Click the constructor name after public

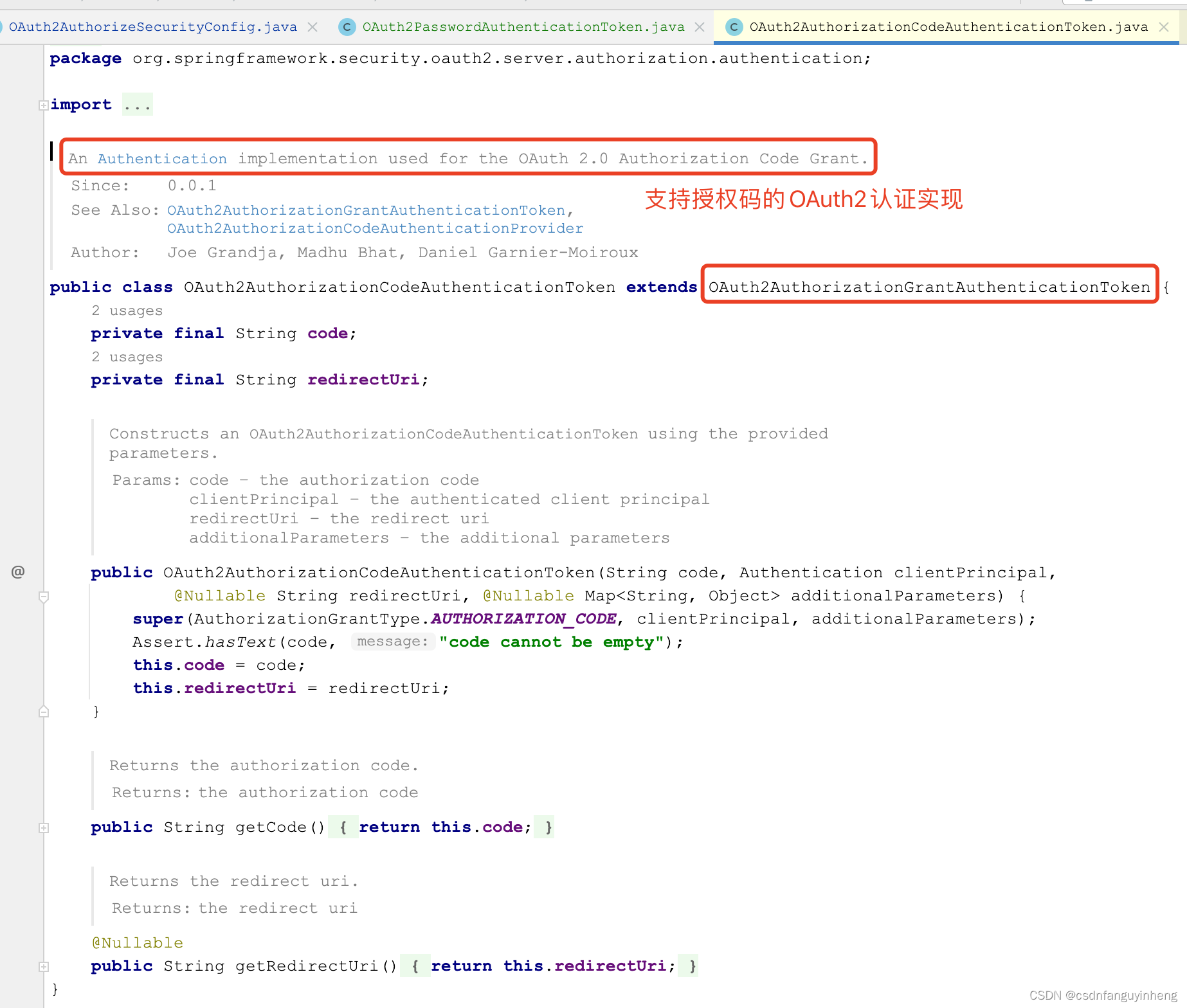pos(379,573)
